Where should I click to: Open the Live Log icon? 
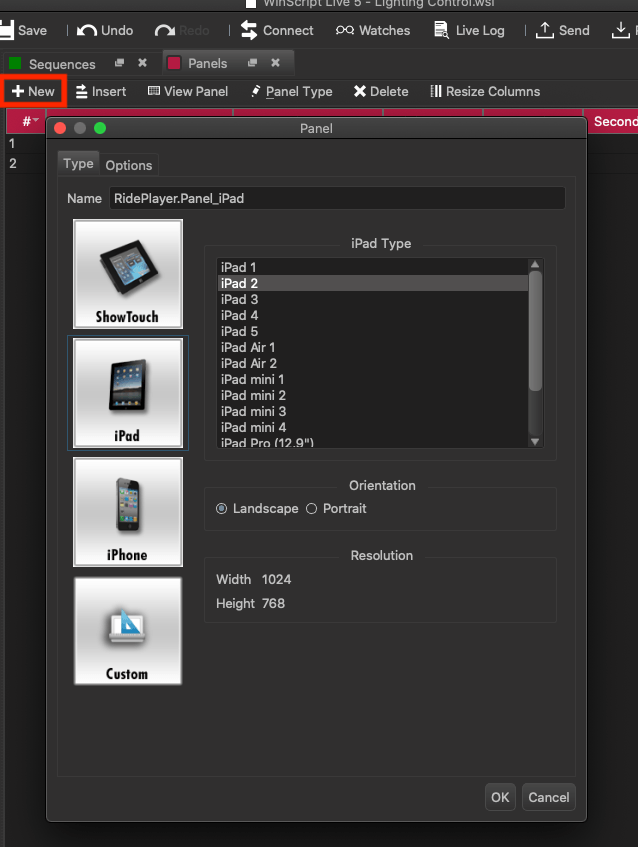pos(441,30)
